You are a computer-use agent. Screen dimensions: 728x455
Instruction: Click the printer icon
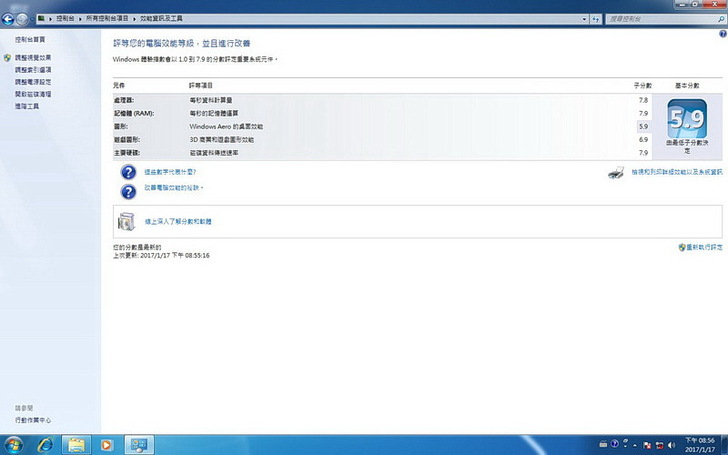click(616, 173)
